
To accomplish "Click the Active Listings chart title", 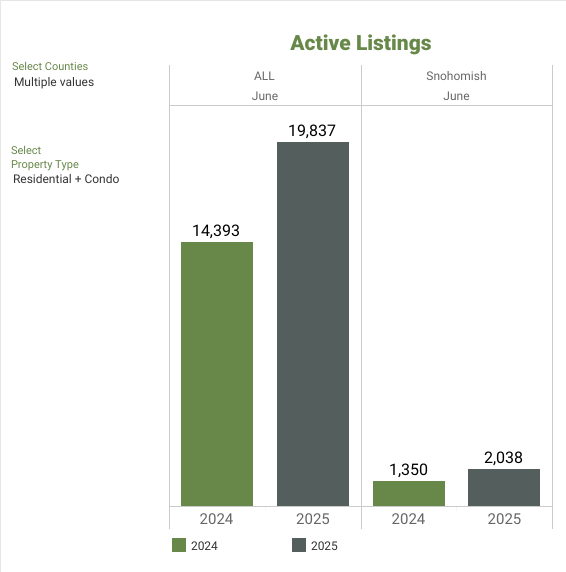I will (361, 43).
